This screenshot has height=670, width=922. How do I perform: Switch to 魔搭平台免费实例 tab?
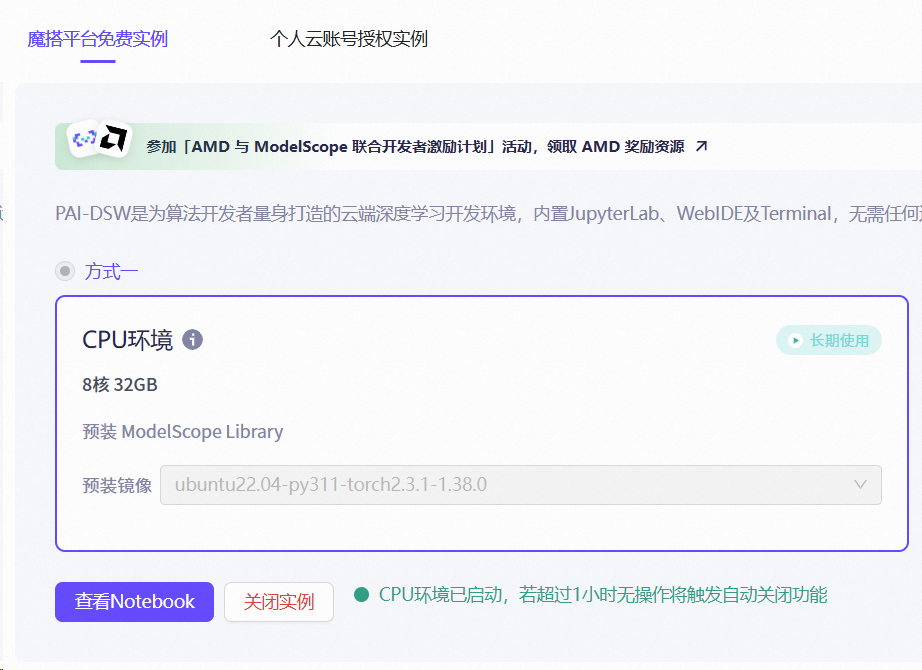98,39
